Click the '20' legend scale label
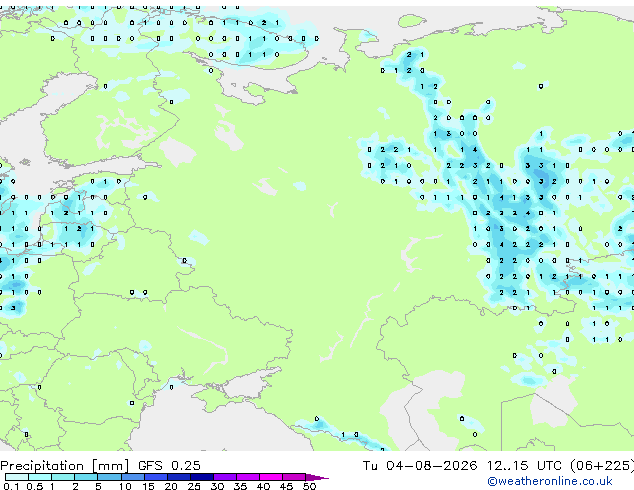Viewport: 634px width, 490px height. [171, 486]
